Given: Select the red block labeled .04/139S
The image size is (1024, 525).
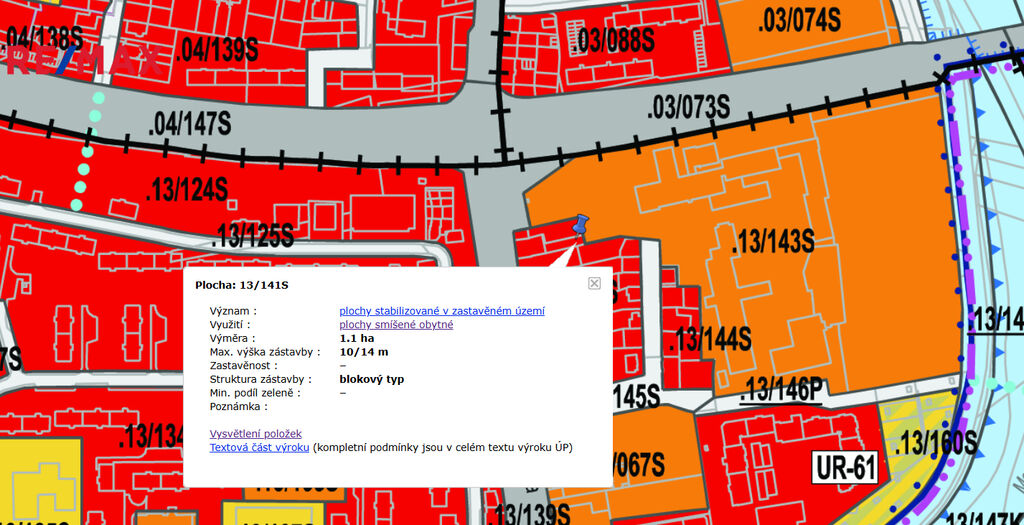Looking at the screenshot, I should [x=217, y=48].
